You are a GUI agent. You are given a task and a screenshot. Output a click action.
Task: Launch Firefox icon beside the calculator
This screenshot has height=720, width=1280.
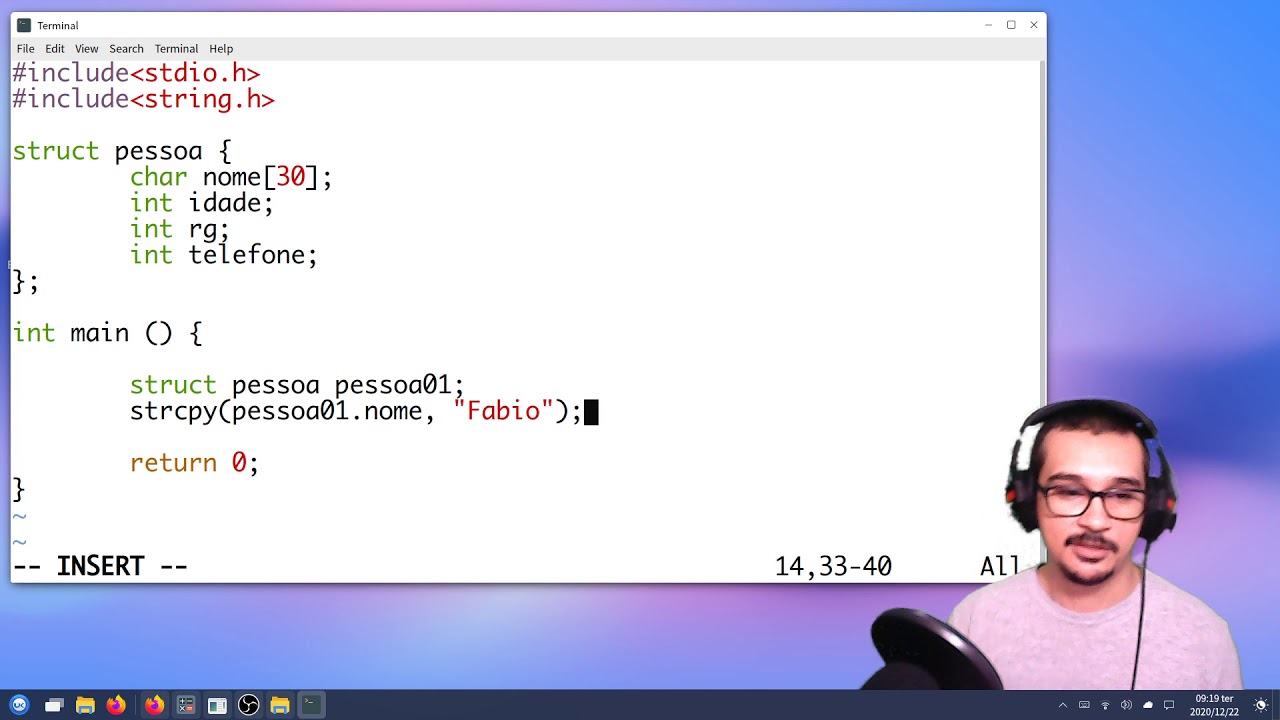coord(154,705)
